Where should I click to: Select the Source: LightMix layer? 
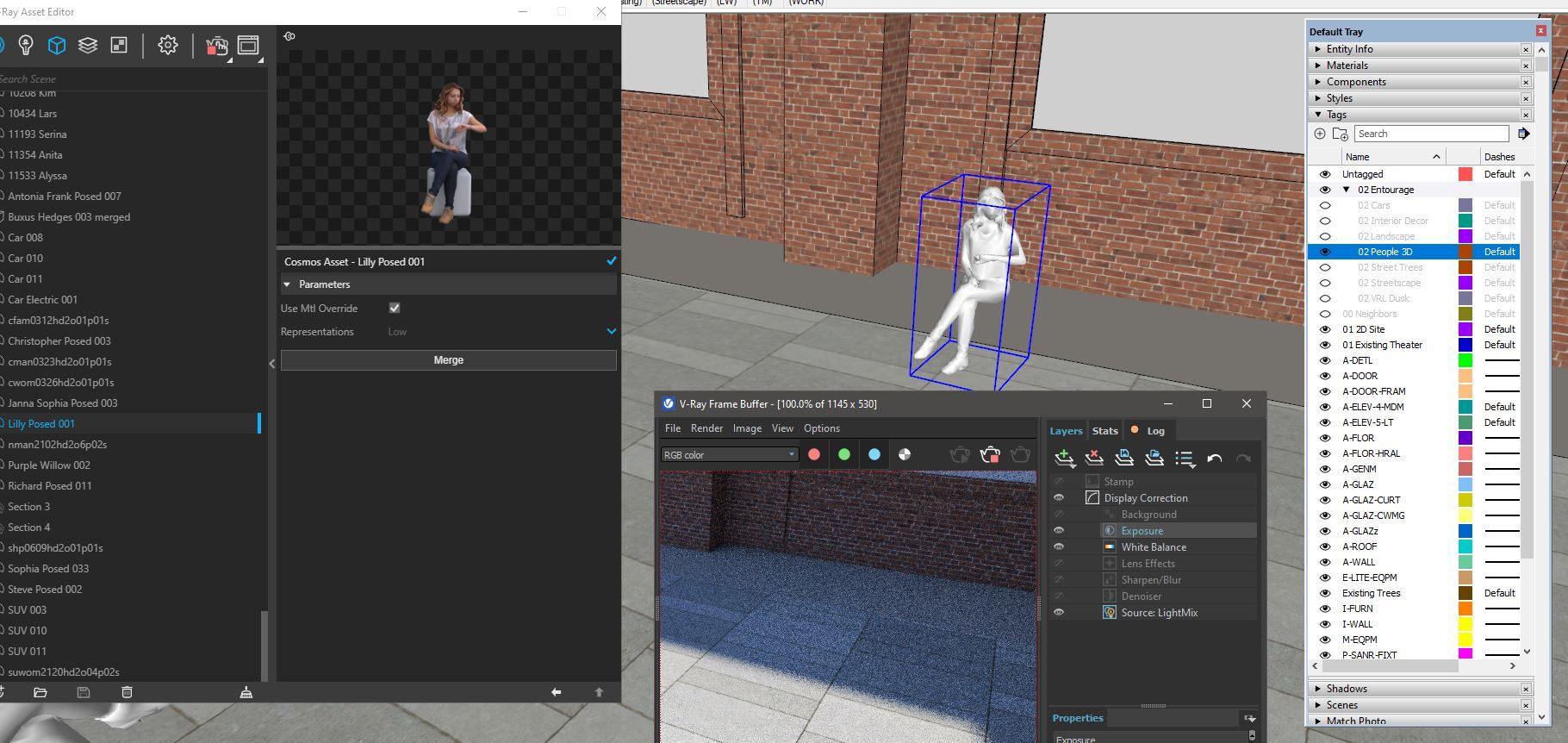(1160, 613)
